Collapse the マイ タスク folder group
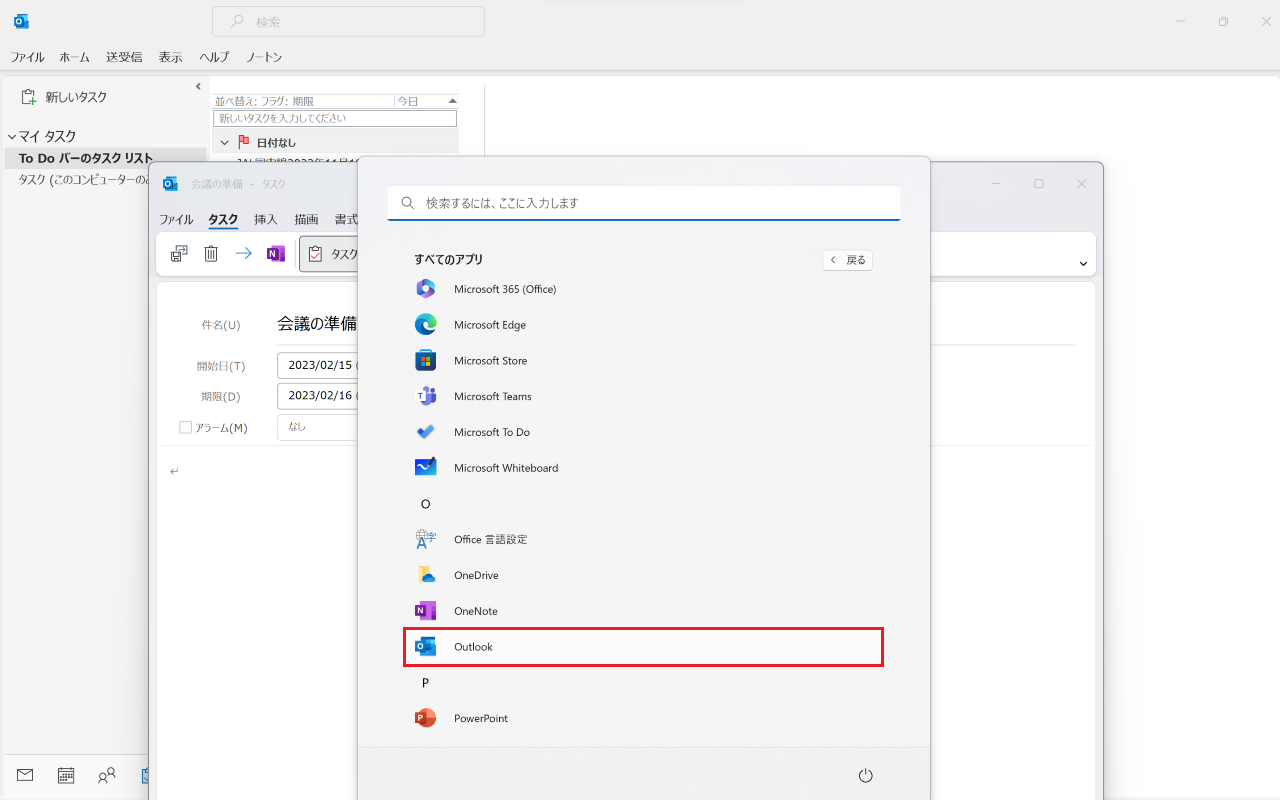1280x800 pixels. pos(12,137)
